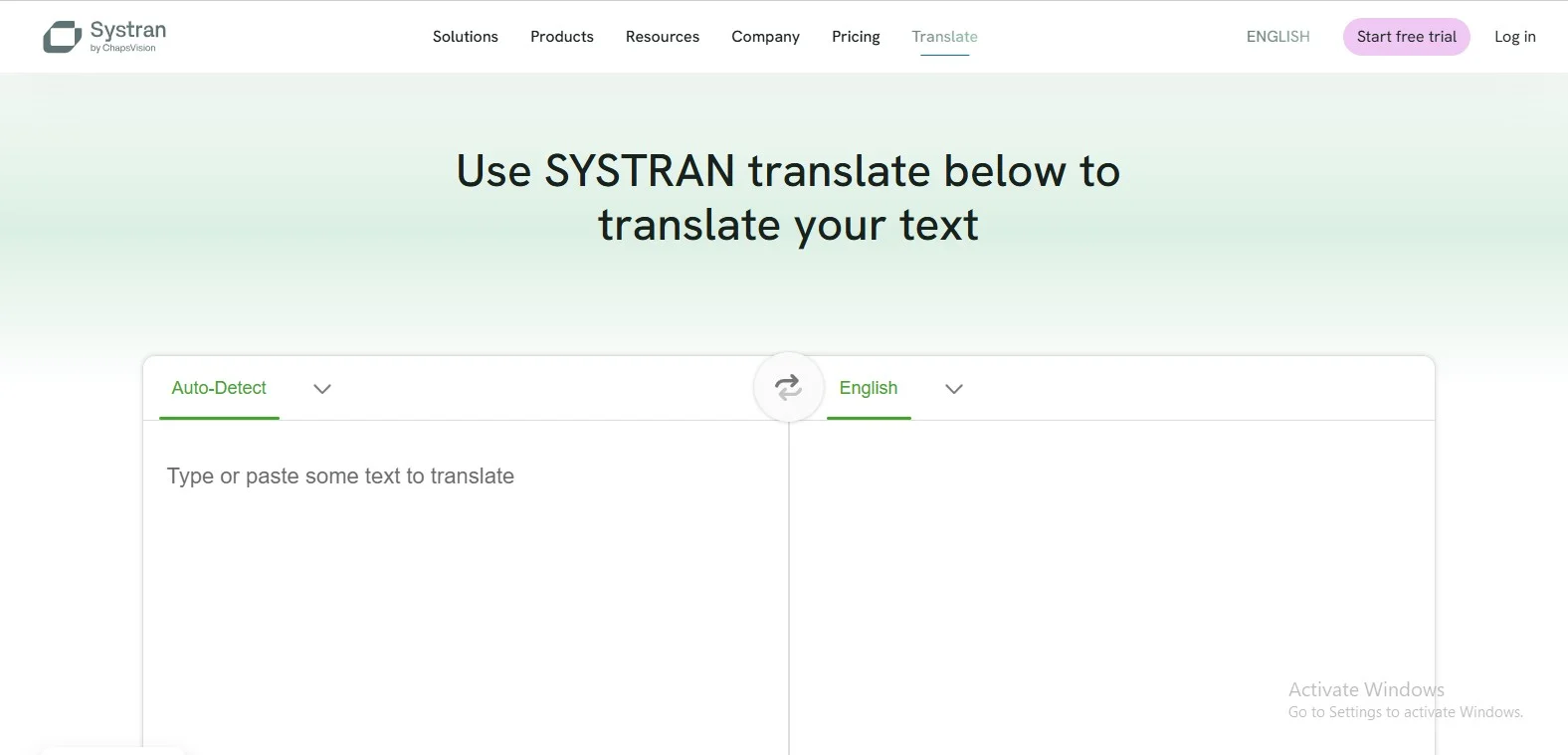Click the Start free trial button
The width and height of the screenshot is (1568, 755).
coord(1406,37)
